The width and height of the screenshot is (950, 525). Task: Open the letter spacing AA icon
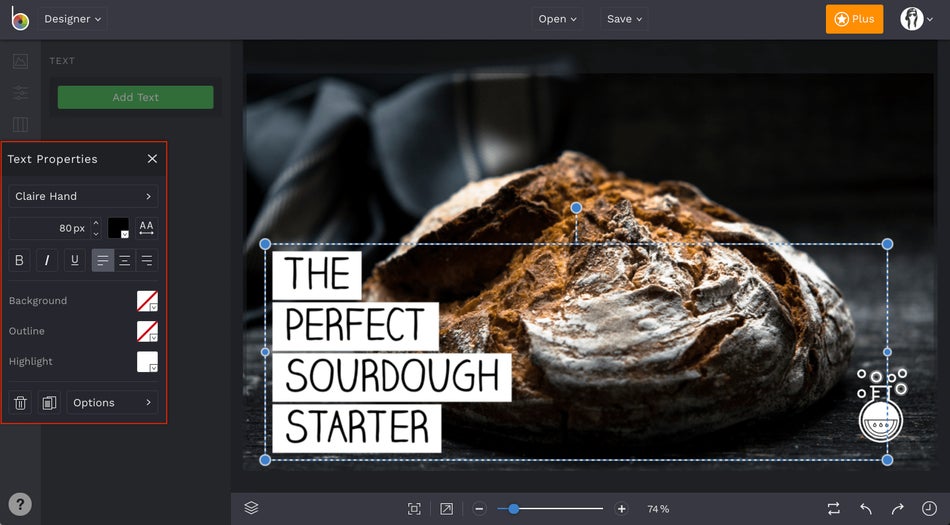pyautogui.click(x=147, y=228)
